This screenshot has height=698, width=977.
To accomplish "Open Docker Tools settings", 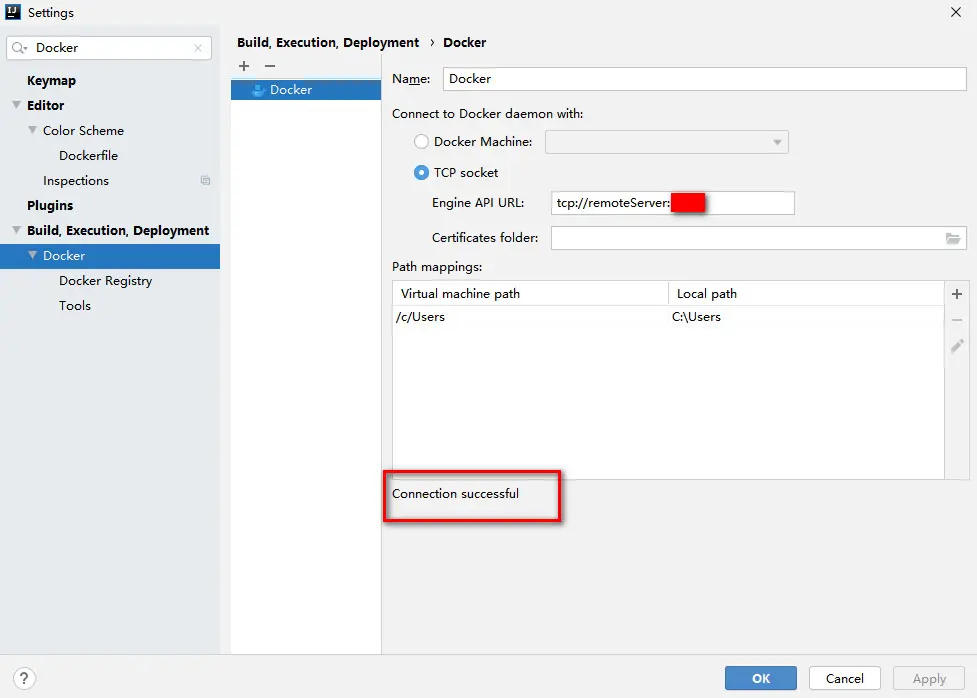I will (x=75, y=306).
